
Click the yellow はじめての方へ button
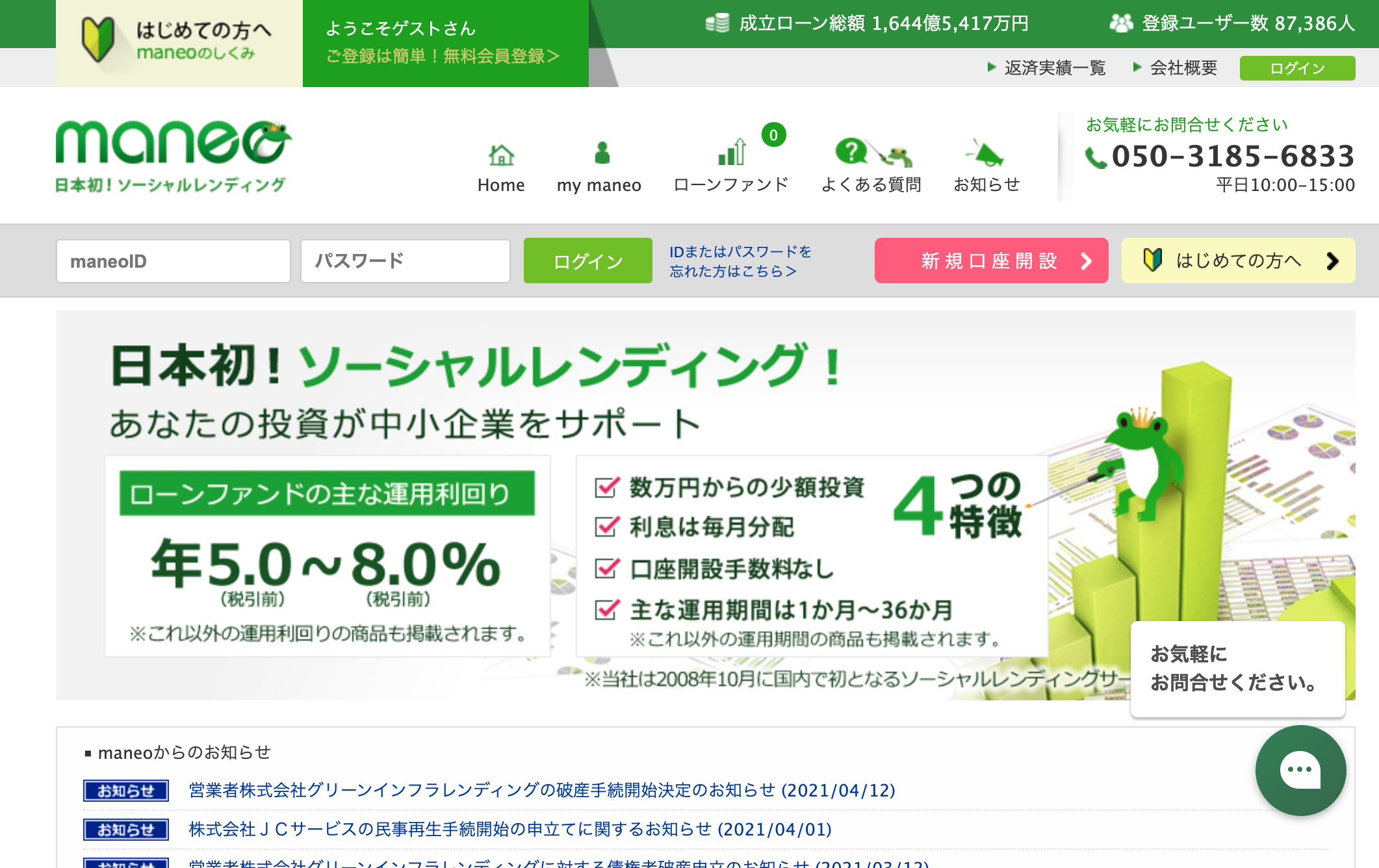point(1238,261)
